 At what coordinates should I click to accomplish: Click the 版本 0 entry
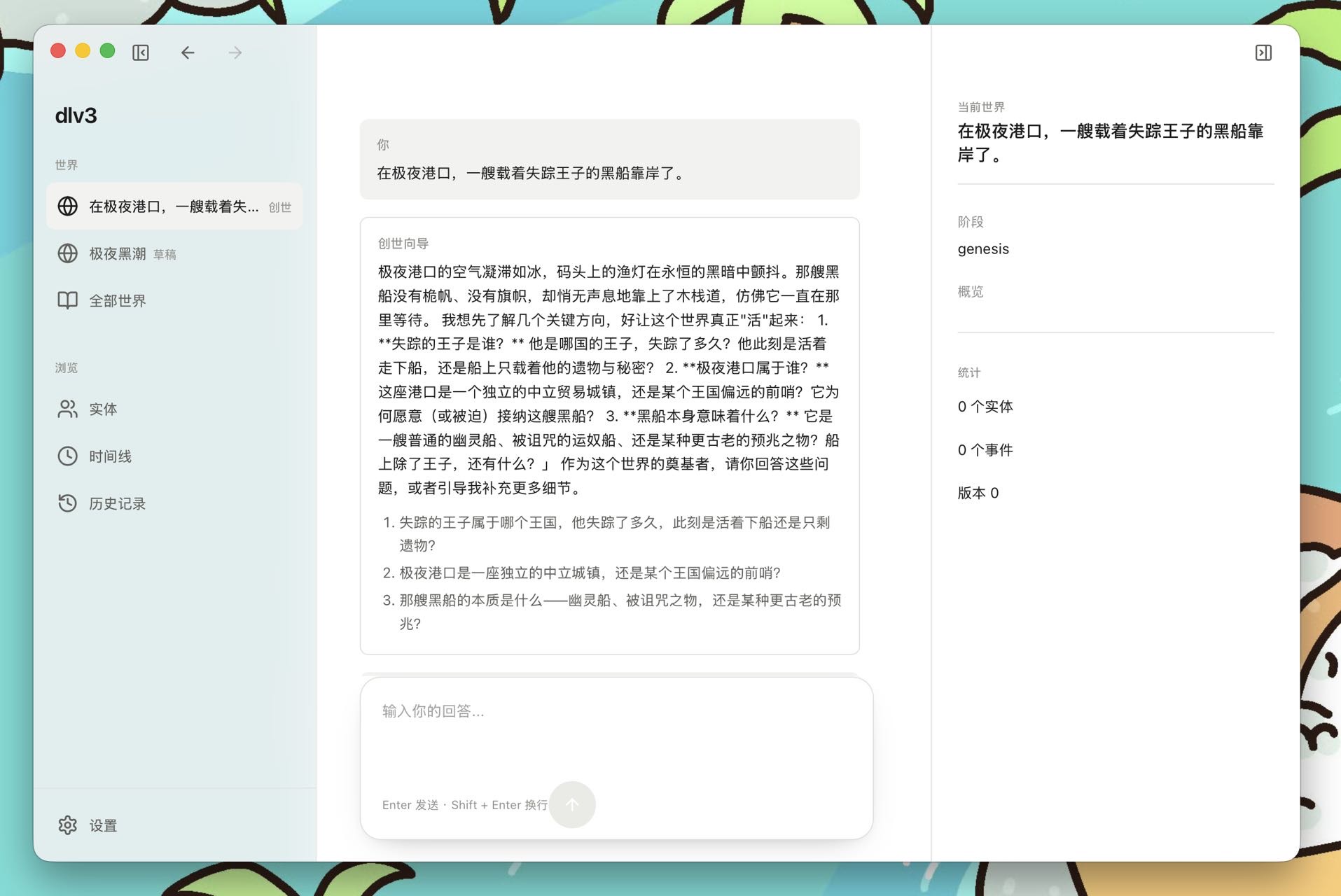(x=978, y=493)
